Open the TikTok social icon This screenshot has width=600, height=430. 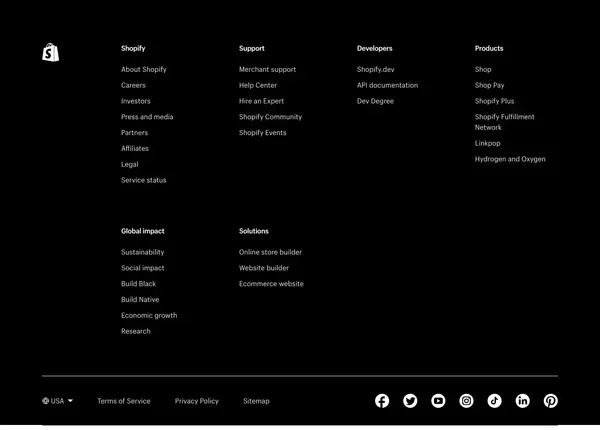click(x=494, y=401)
